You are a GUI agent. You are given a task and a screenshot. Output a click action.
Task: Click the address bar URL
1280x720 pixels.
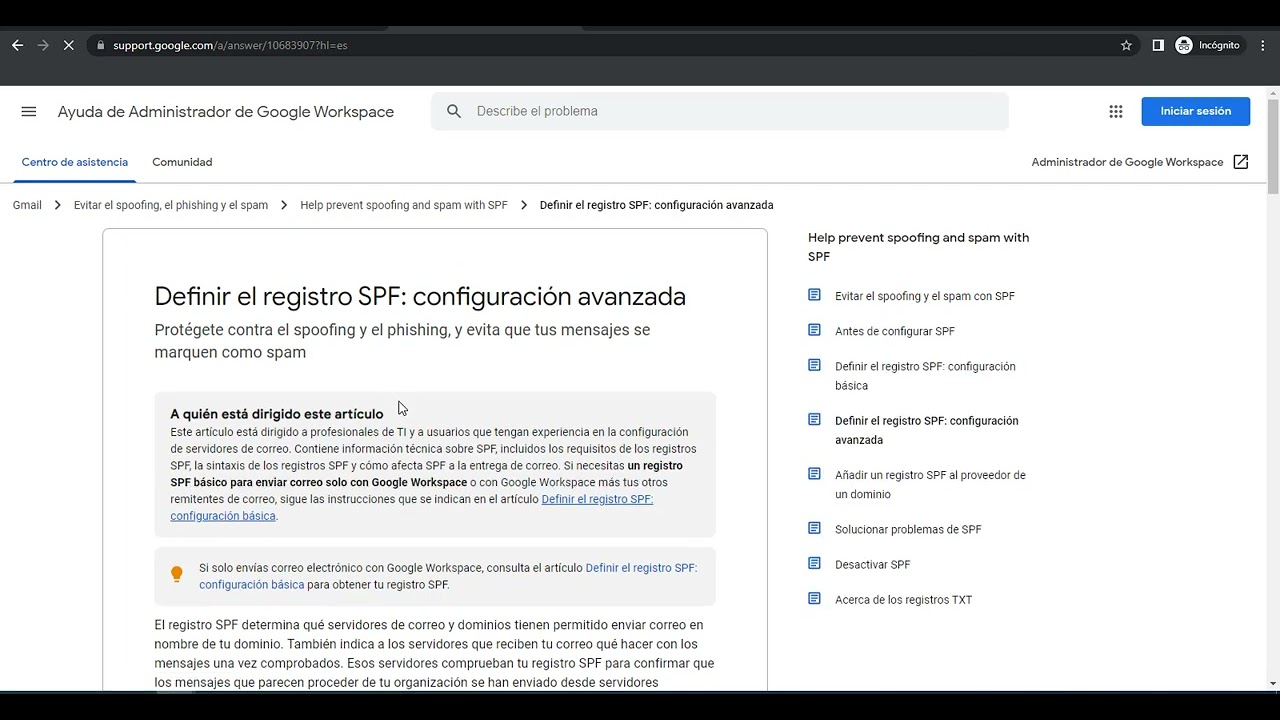230,45
